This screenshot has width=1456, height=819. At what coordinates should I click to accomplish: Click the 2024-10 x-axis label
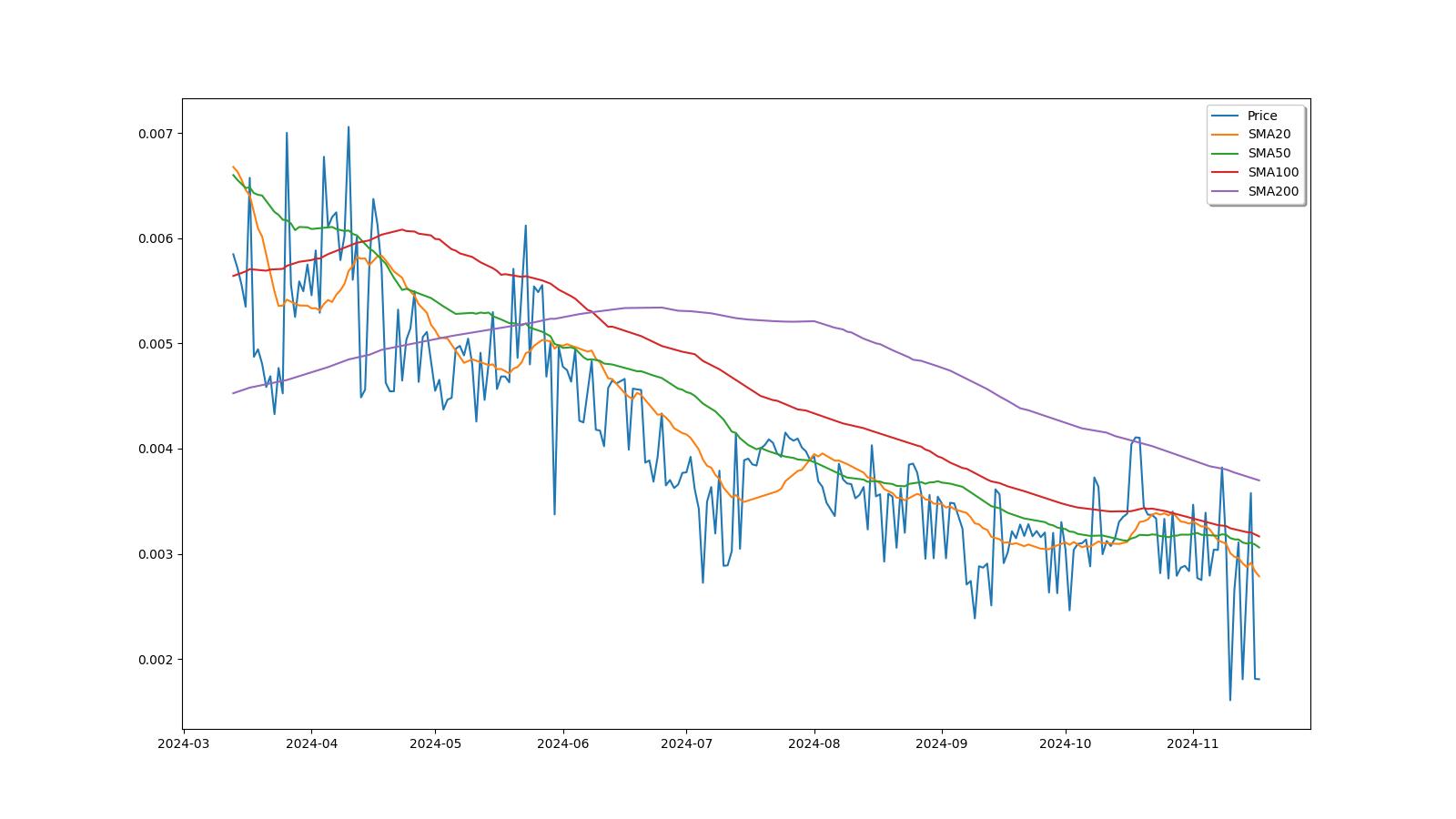(1065, 743)
